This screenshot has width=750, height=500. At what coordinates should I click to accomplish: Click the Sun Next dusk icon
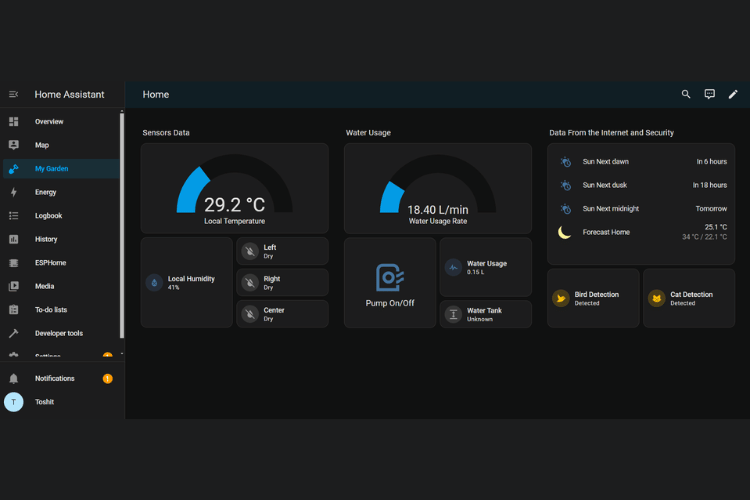(565, 185)
